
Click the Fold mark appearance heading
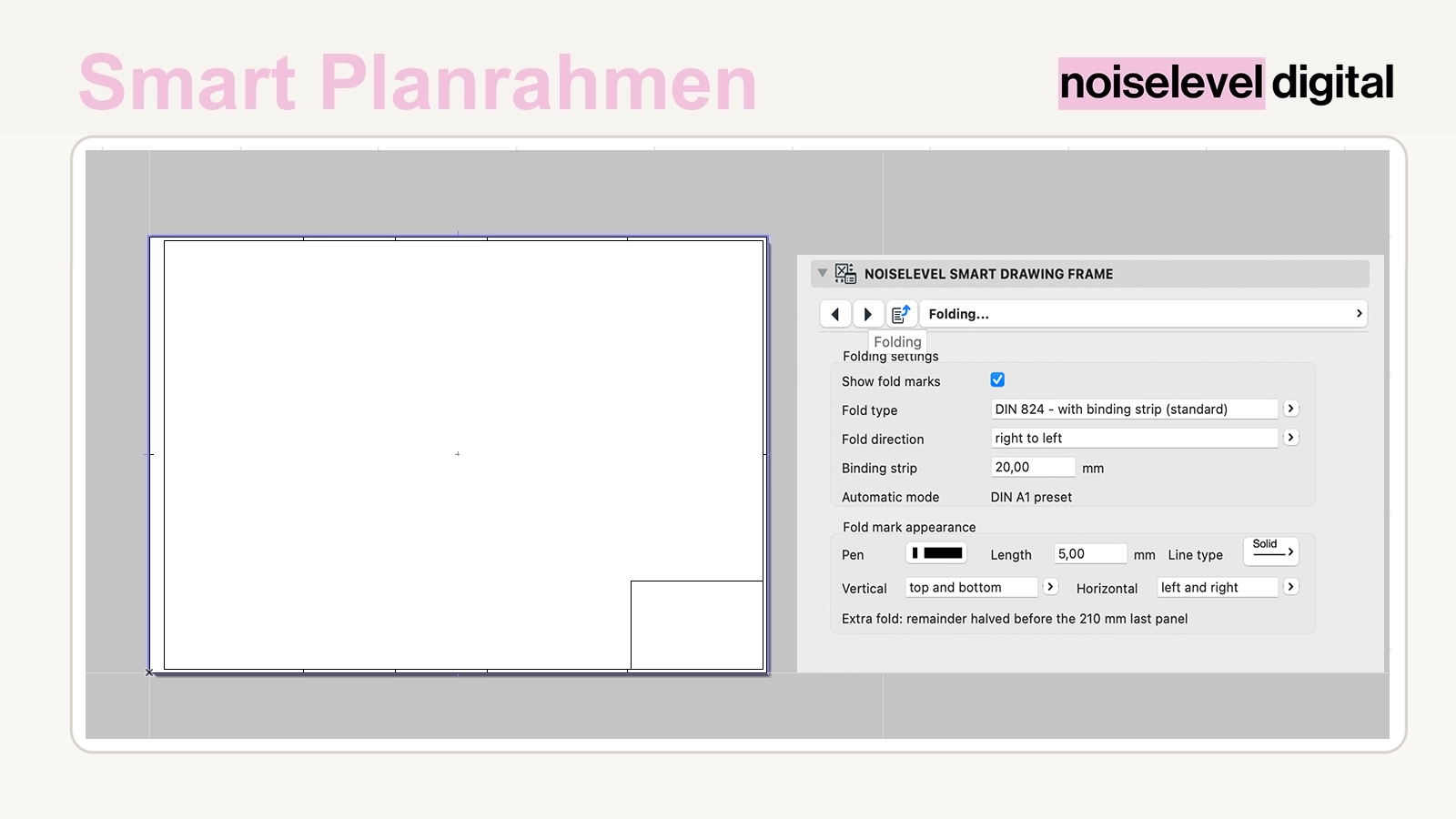click(x=909, y=527)
